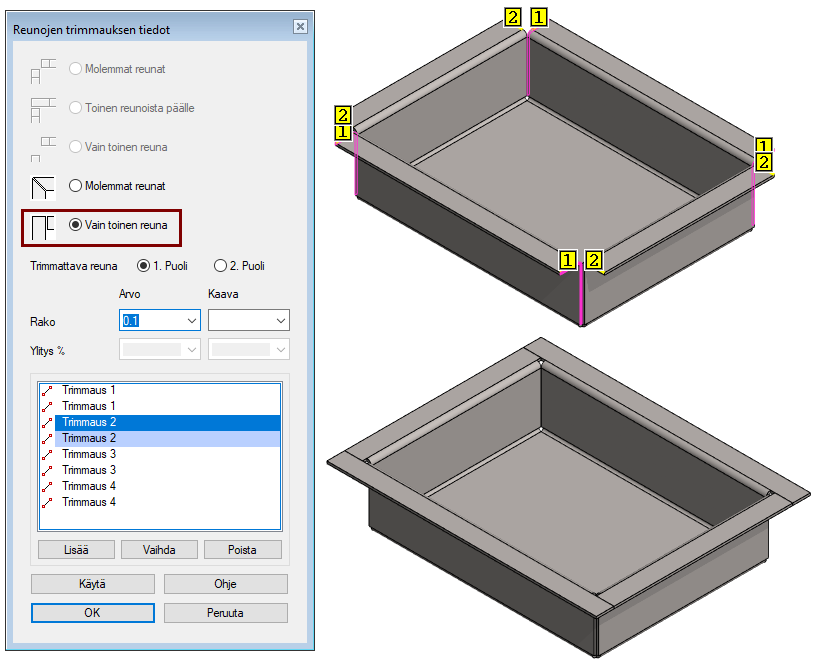Click the red line icon of first Trimmaus 1

pyautogui.click(x=47, y=391)
